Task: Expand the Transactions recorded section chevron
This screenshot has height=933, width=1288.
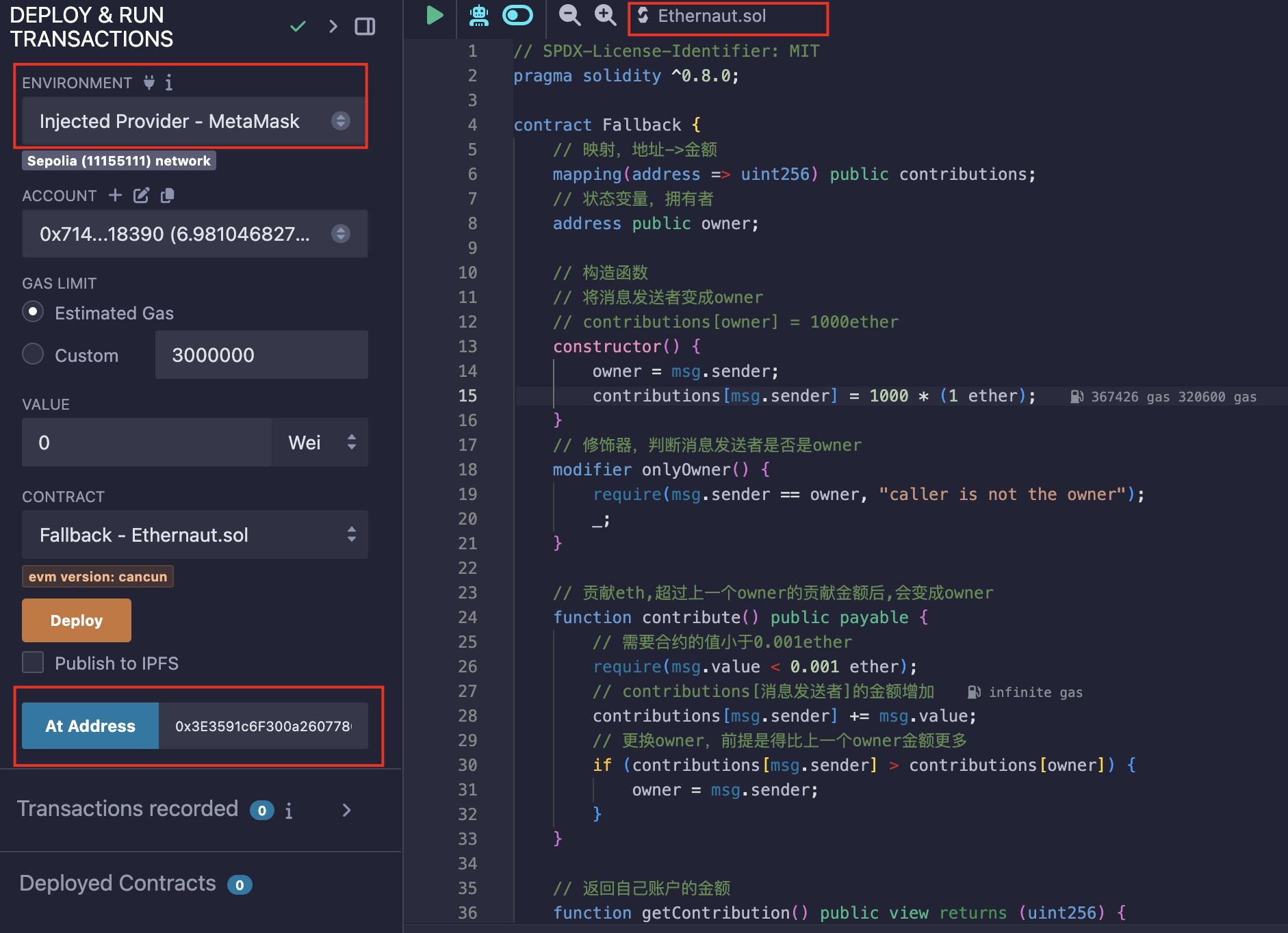Action: point(346,810)
